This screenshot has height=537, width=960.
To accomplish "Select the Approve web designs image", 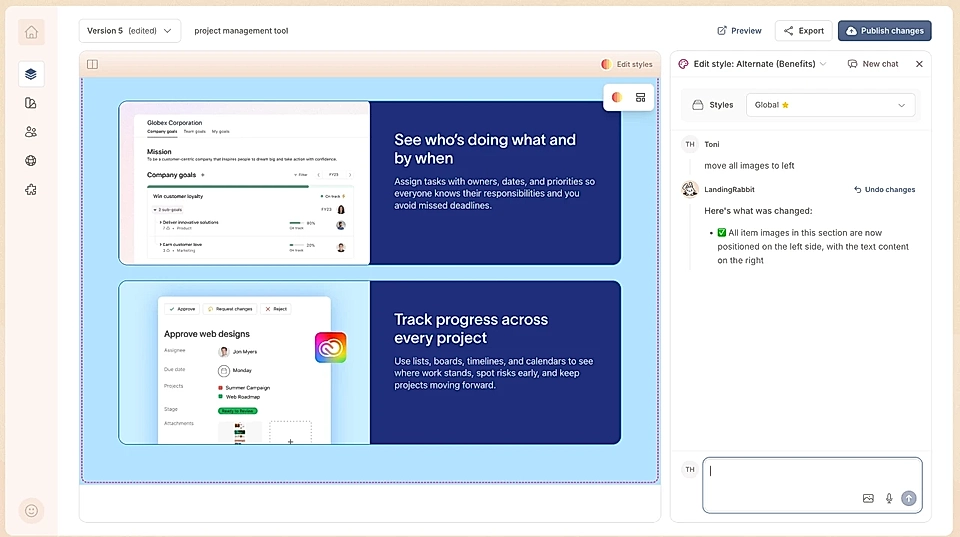I will point(245,362).
